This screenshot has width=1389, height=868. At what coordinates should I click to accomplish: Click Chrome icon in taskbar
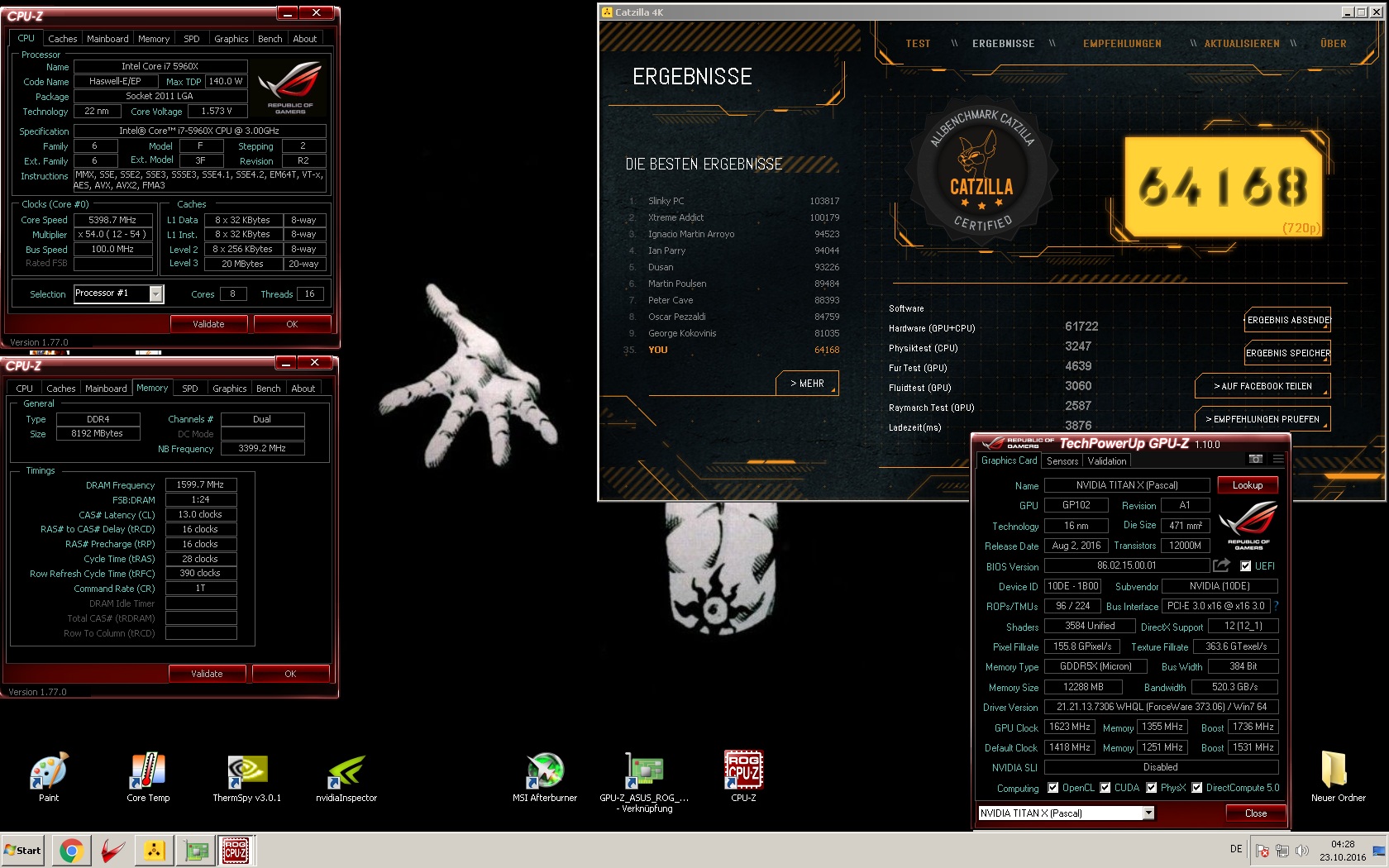click(71, 850)
